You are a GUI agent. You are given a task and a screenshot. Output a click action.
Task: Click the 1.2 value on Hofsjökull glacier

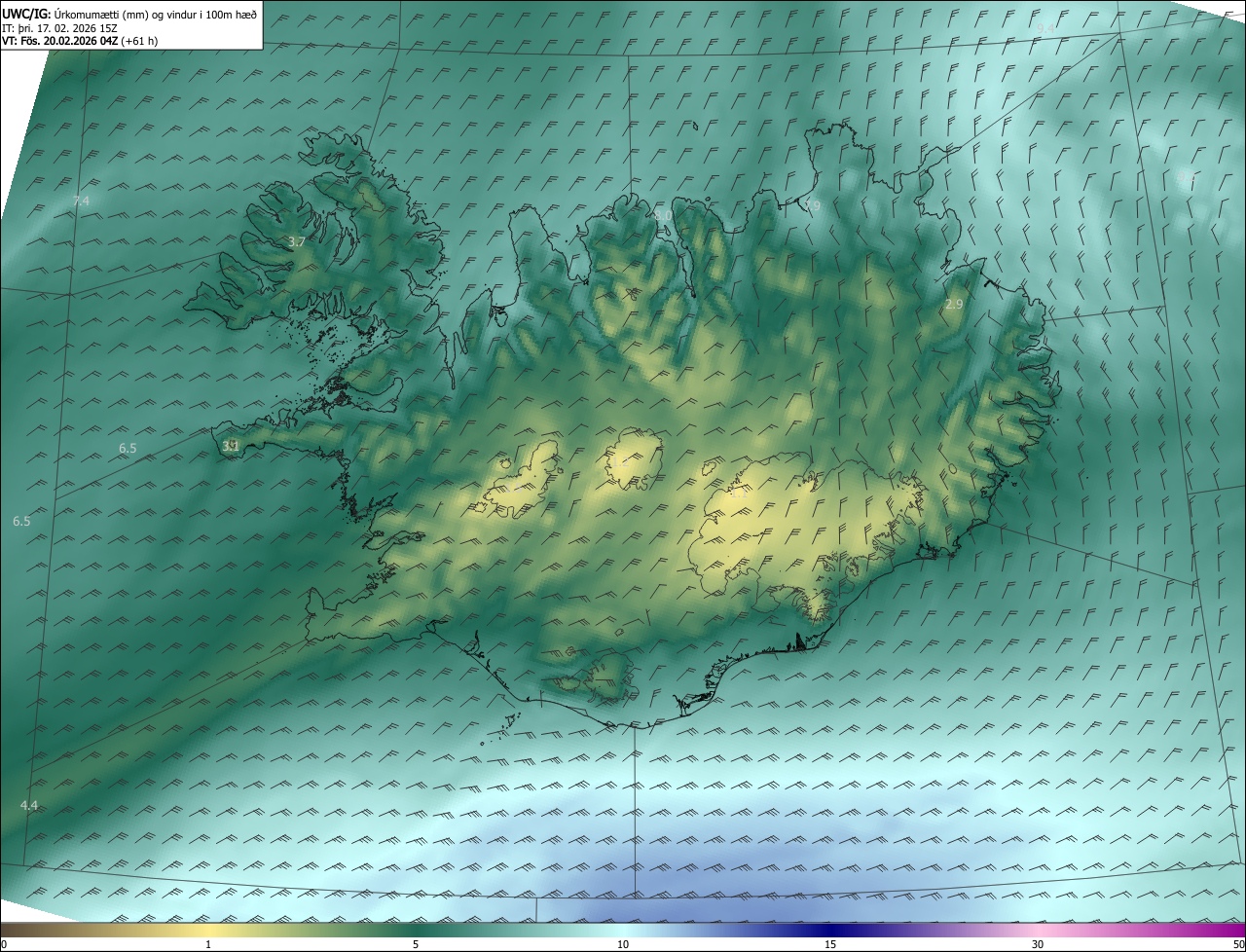(x=620, y=461)
